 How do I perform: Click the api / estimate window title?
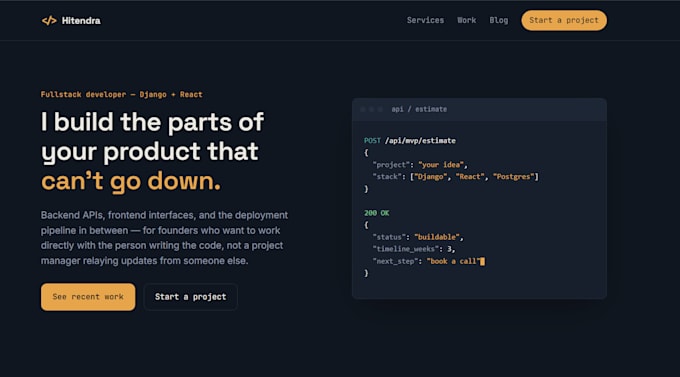point(419,109)
